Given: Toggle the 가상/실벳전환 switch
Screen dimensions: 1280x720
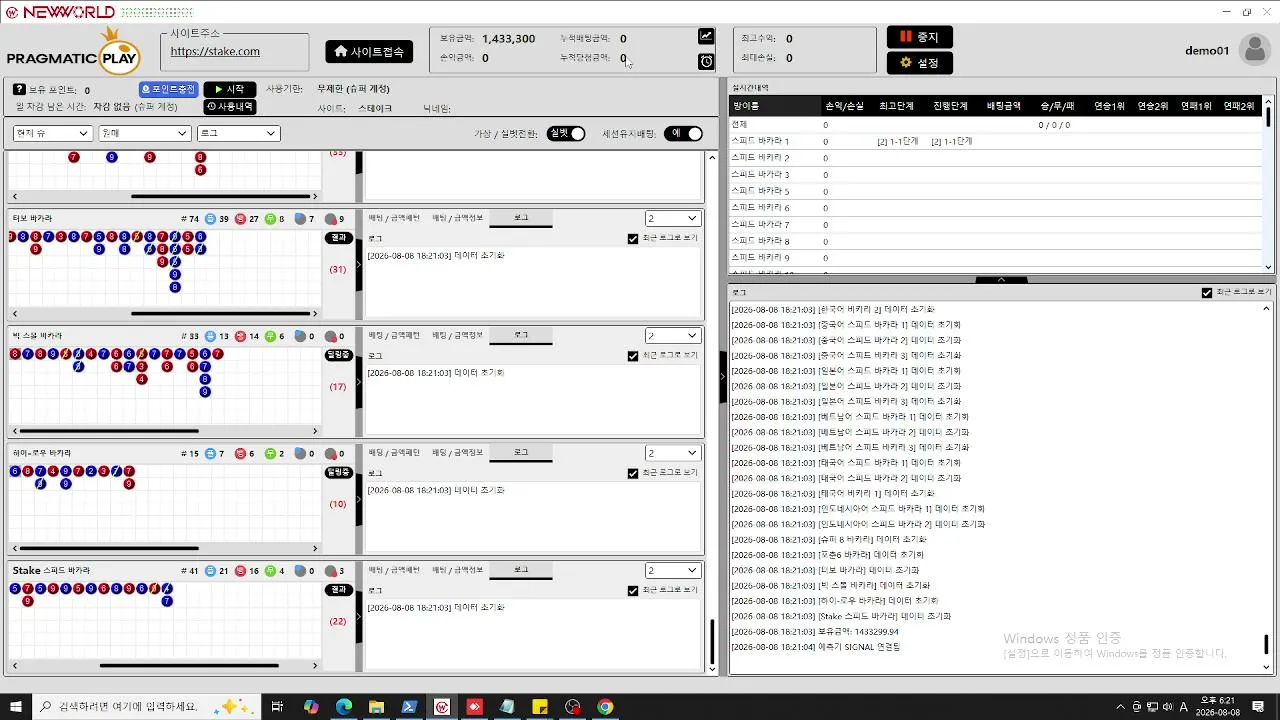Looking at the screenshot, I should coord(566,134).
